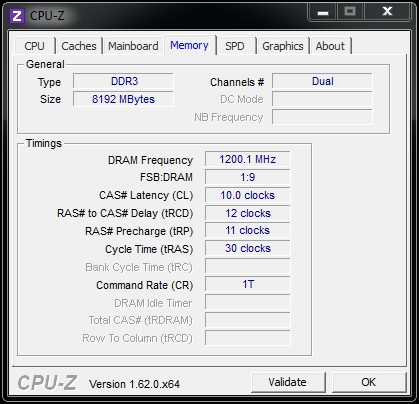Go to the Mainboard tab

pos(133,46)
